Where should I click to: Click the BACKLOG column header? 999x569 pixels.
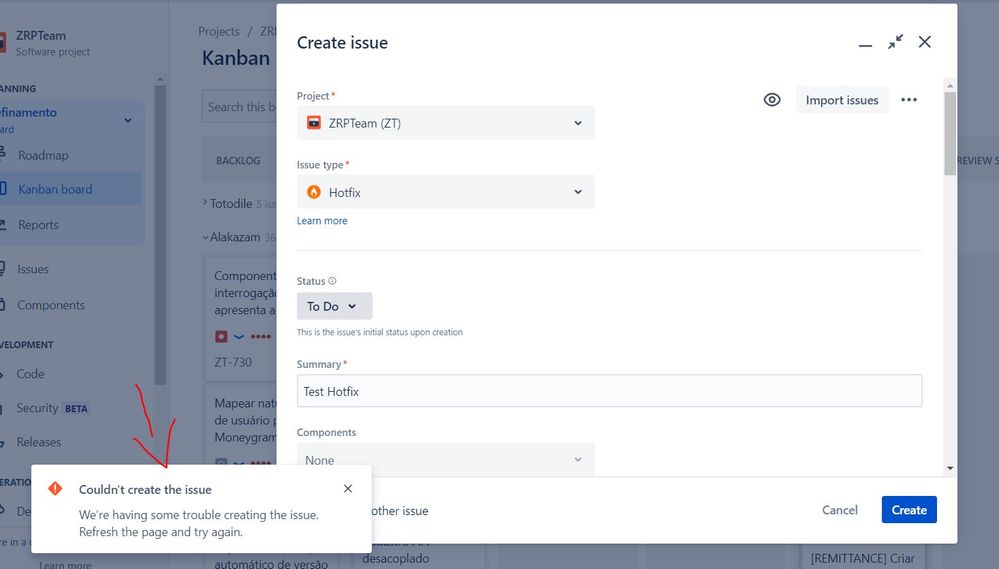click(x=238, y=161)
